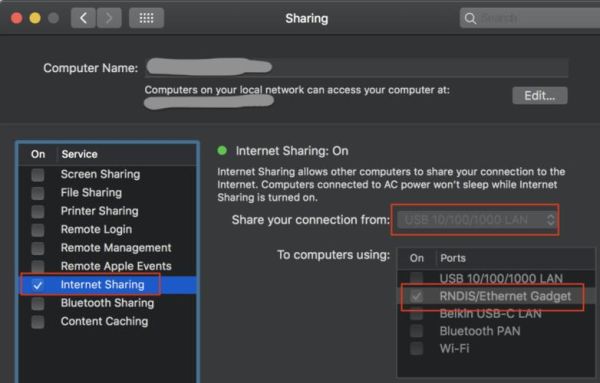Select the Printer Sharing service row
Viewport: 600px width, 383px height.
point(107,211)
